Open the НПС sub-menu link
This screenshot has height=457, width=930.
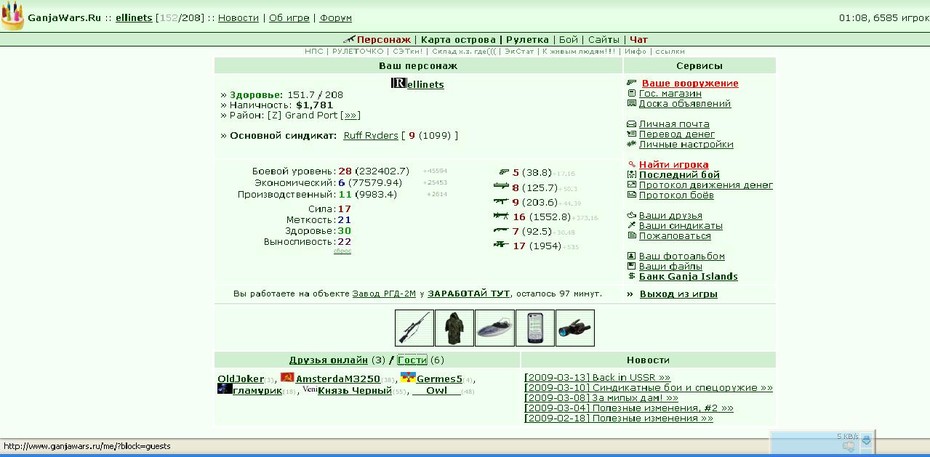point(313,52)
